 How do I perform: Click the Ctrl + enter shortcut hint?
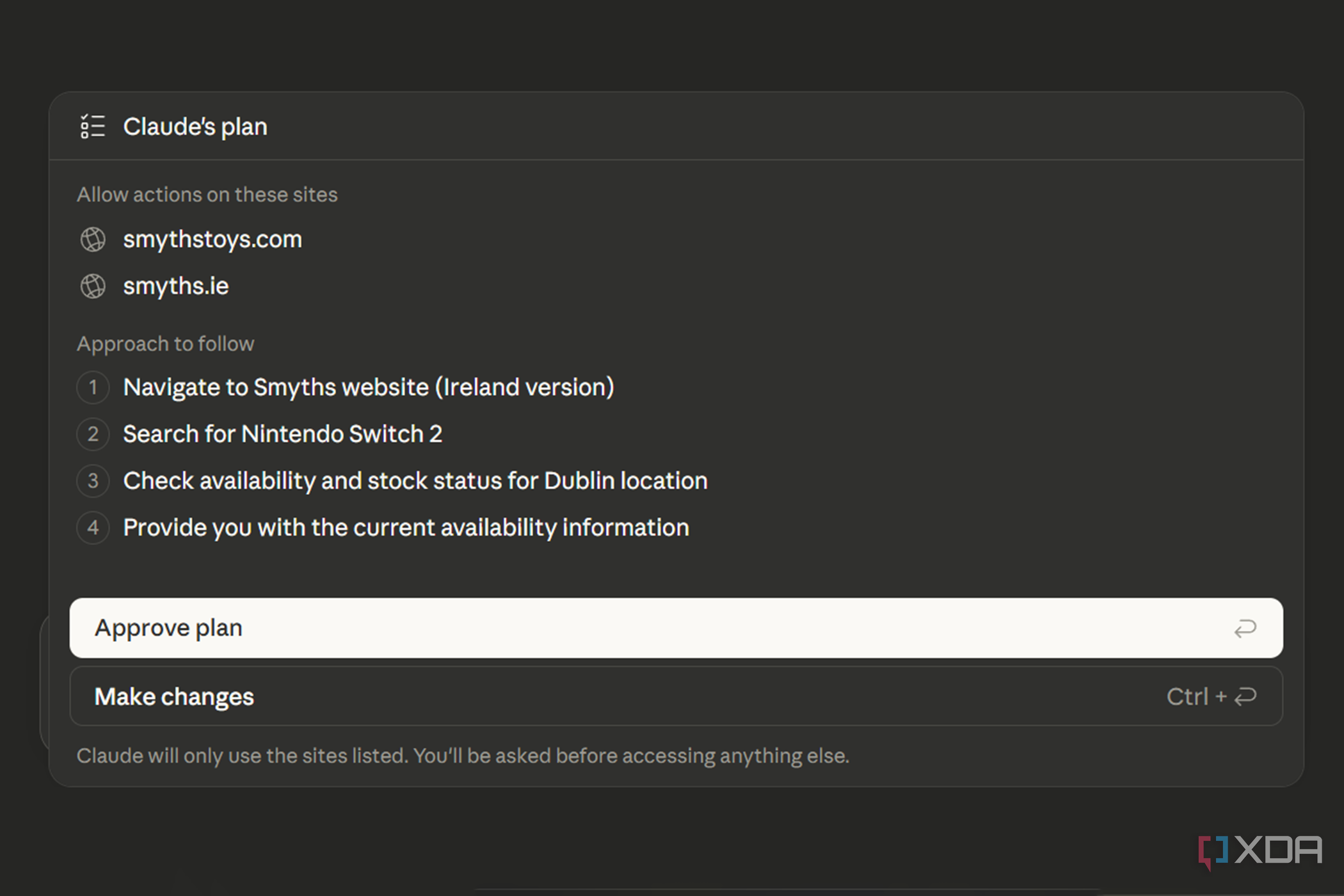click(1212, 696)
